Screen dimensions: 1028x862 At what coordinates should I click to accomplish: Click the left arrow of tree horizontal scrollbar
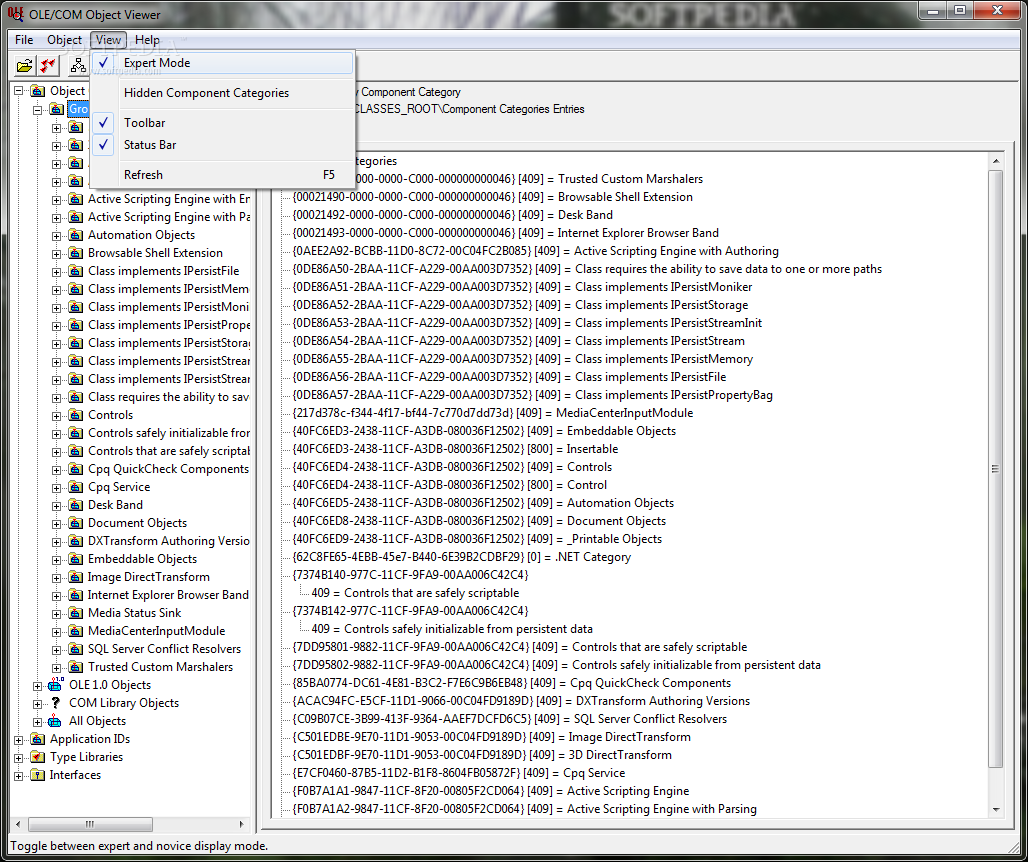18,824
